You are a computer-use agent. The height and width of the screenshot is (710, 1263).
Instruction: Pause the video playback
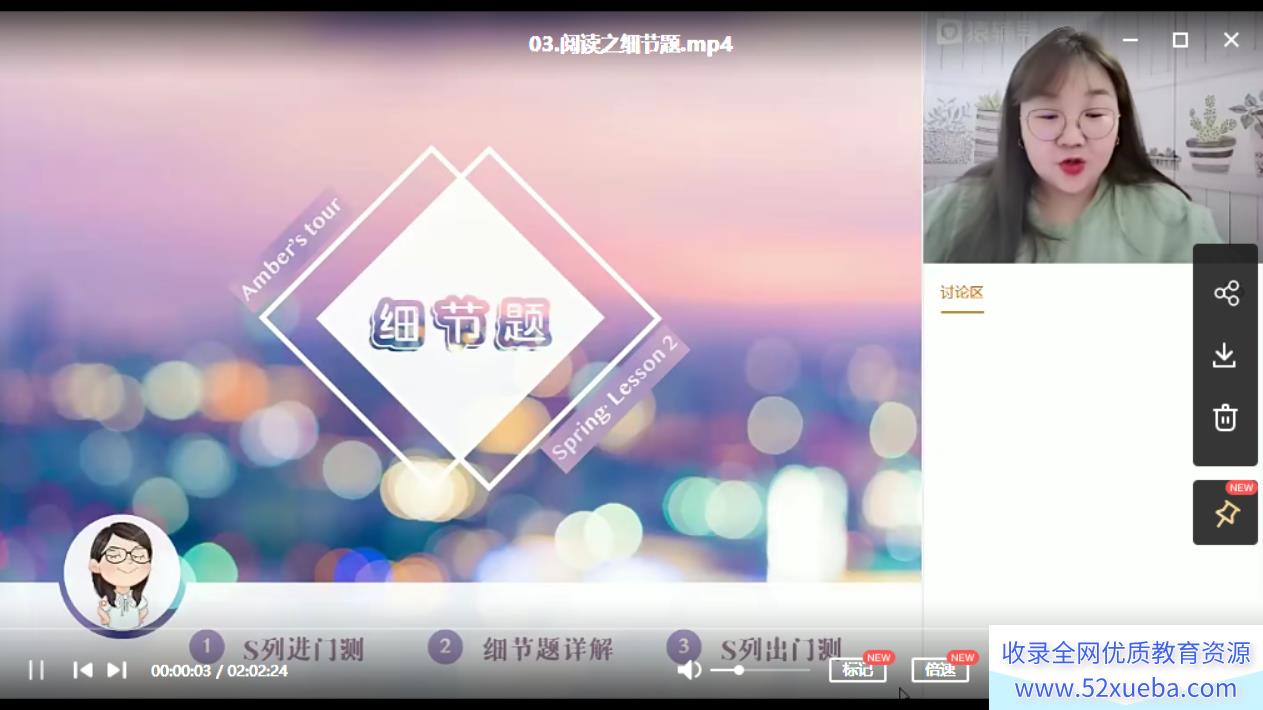(36, 670)
